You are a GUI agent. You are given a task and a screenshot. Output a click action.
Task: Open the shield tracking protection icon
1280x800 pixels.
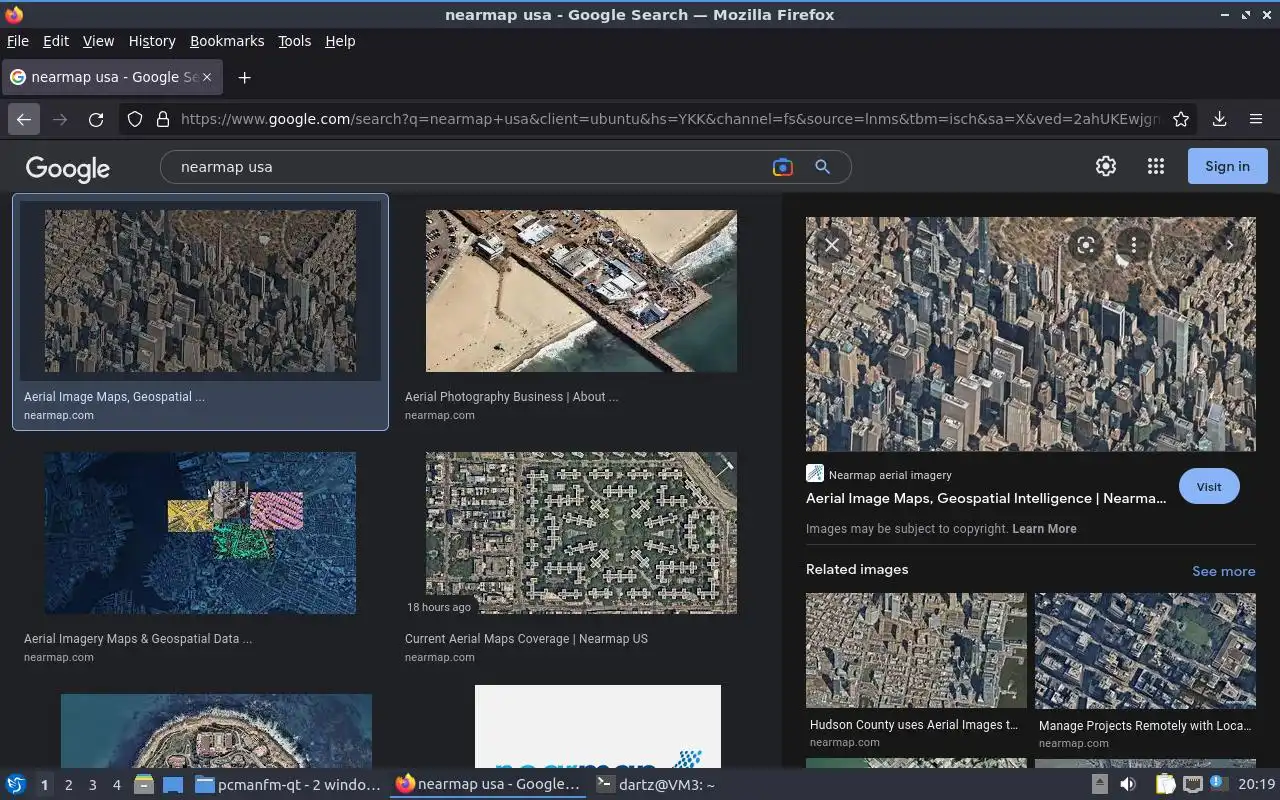point(135,119)
